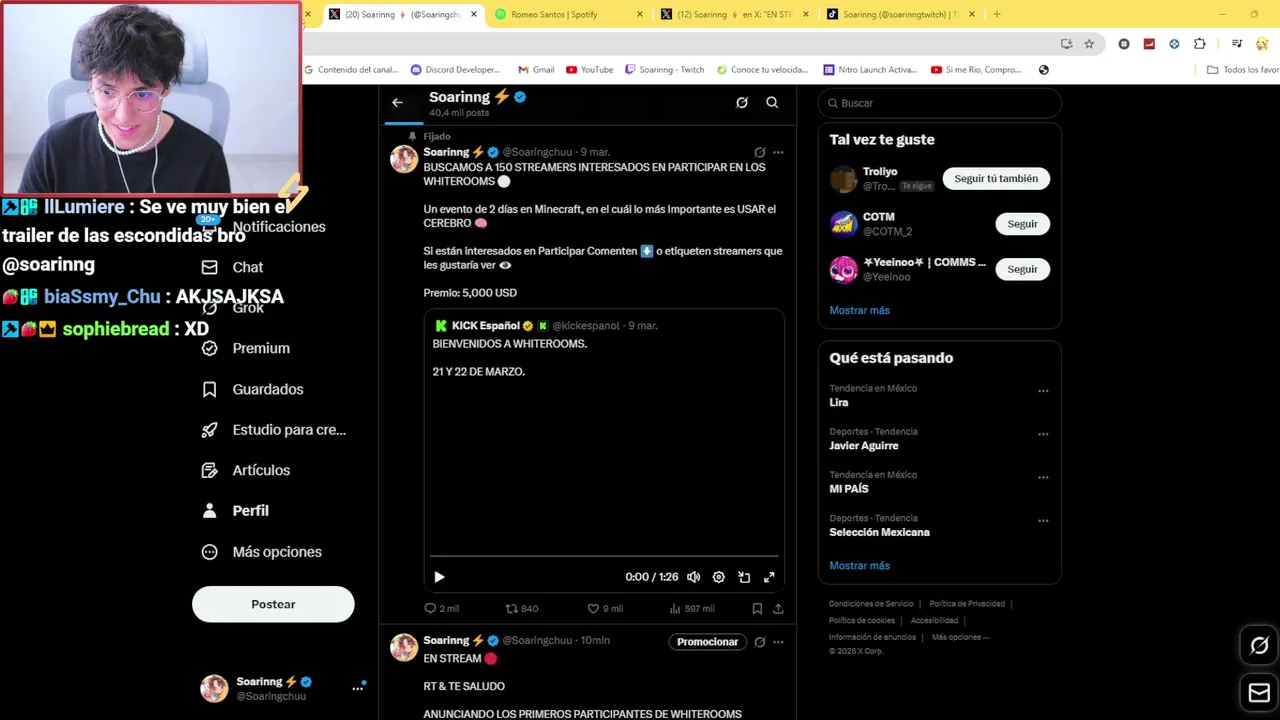Open options for the Lira trend
The image size is (1280, 720).
point(1043,391)
